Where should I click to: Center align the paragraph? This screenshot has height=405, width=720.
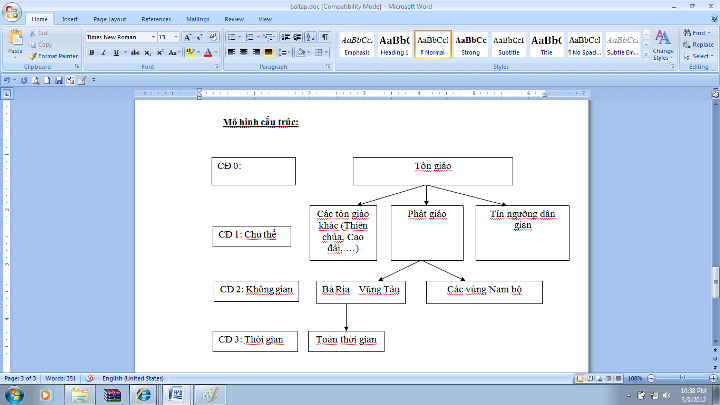pyautogui.click(x=243, y=52)
